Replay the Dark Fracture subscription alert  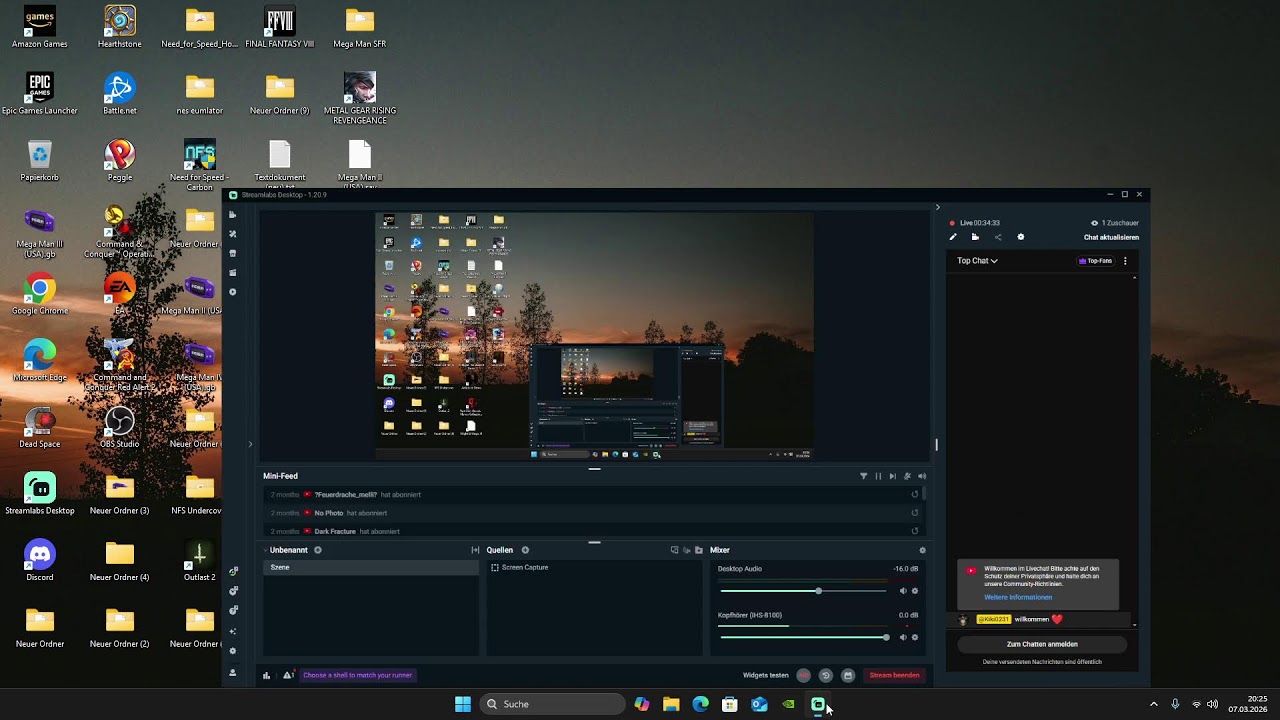click(x=915, y=531)
